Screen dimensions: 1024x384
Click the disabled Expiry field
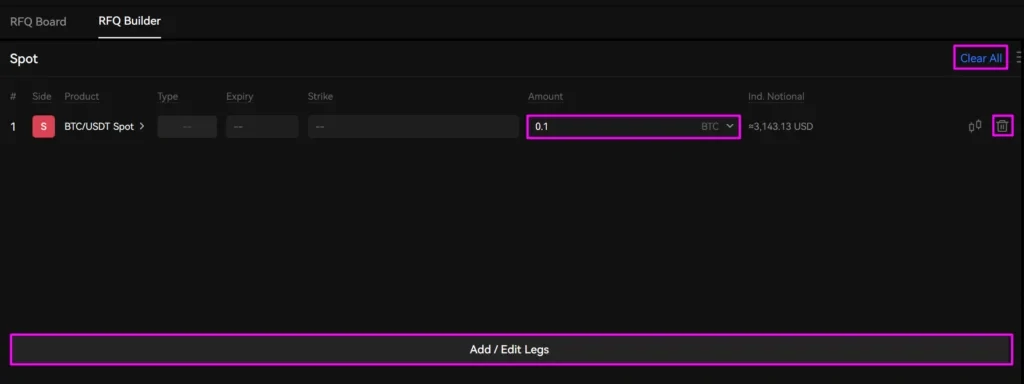(x=262, y=127)
